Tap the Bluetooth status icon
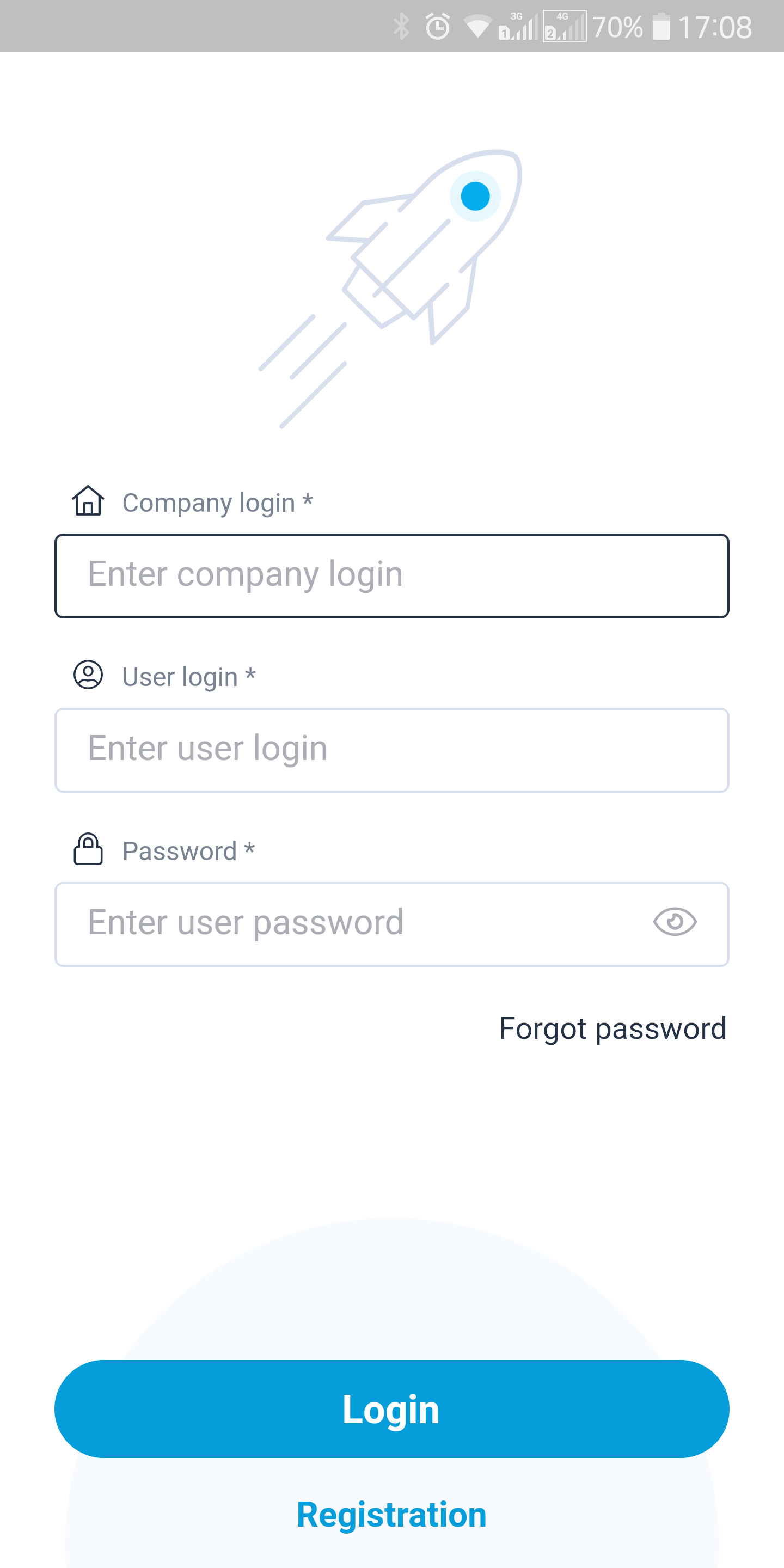The width and height of the screenshot is (784, 1568). pyautogui.click(x=401, y=27)
